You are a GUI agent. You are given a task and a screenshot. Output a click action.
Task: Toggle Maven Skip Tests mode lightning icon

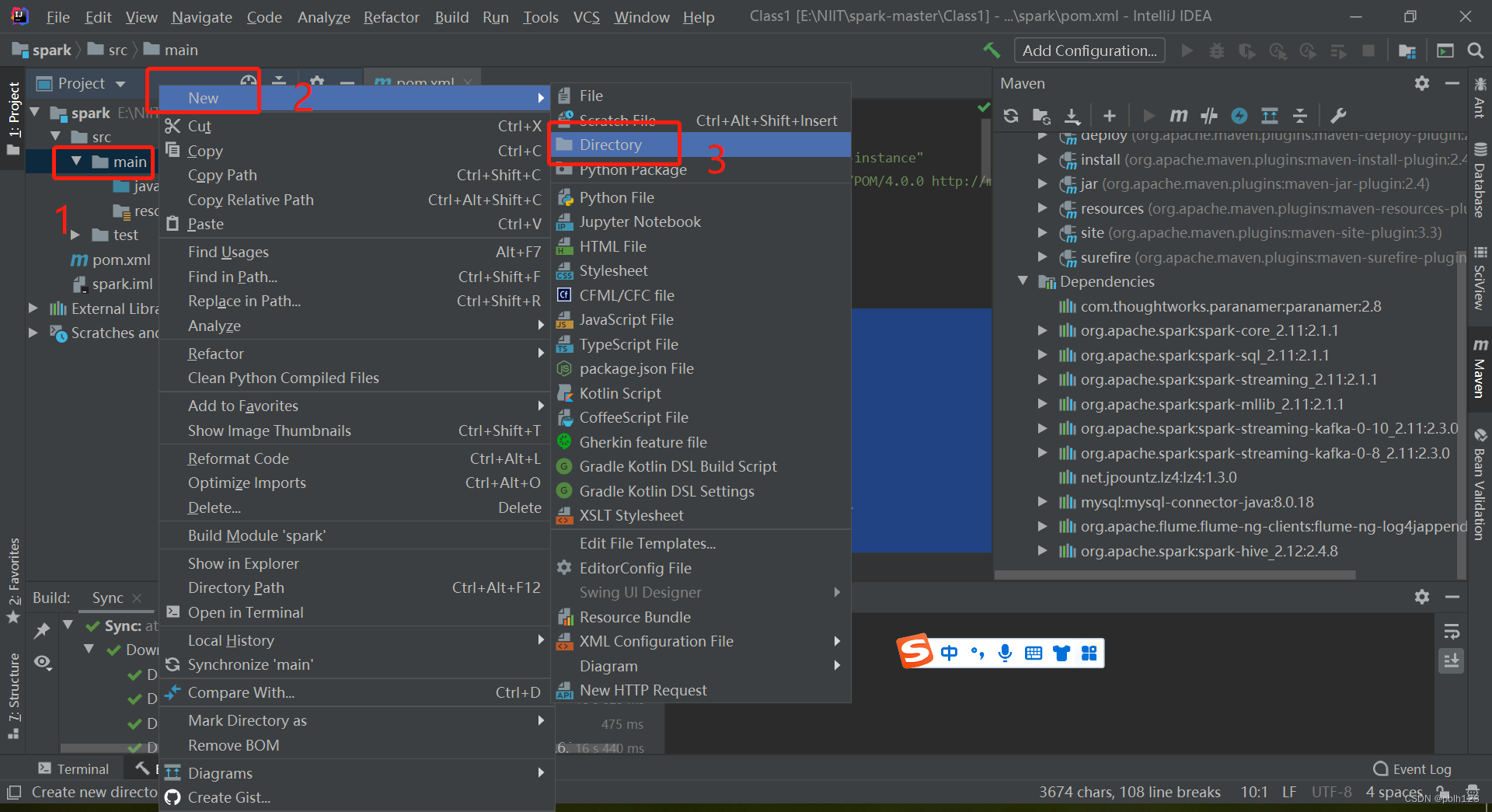pos(1239,116)
